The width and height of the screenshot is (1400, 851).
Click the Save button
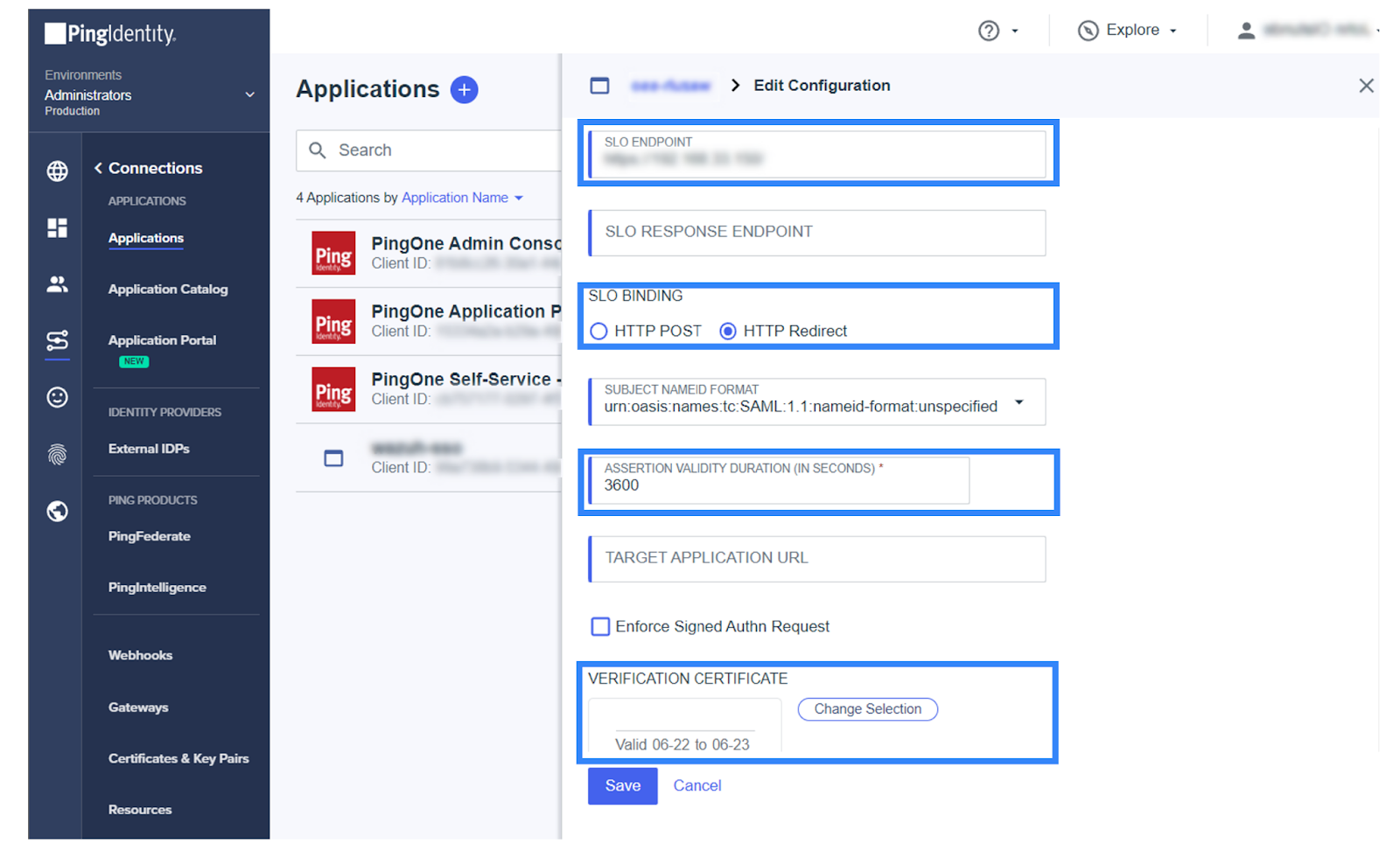pos(622,785)
